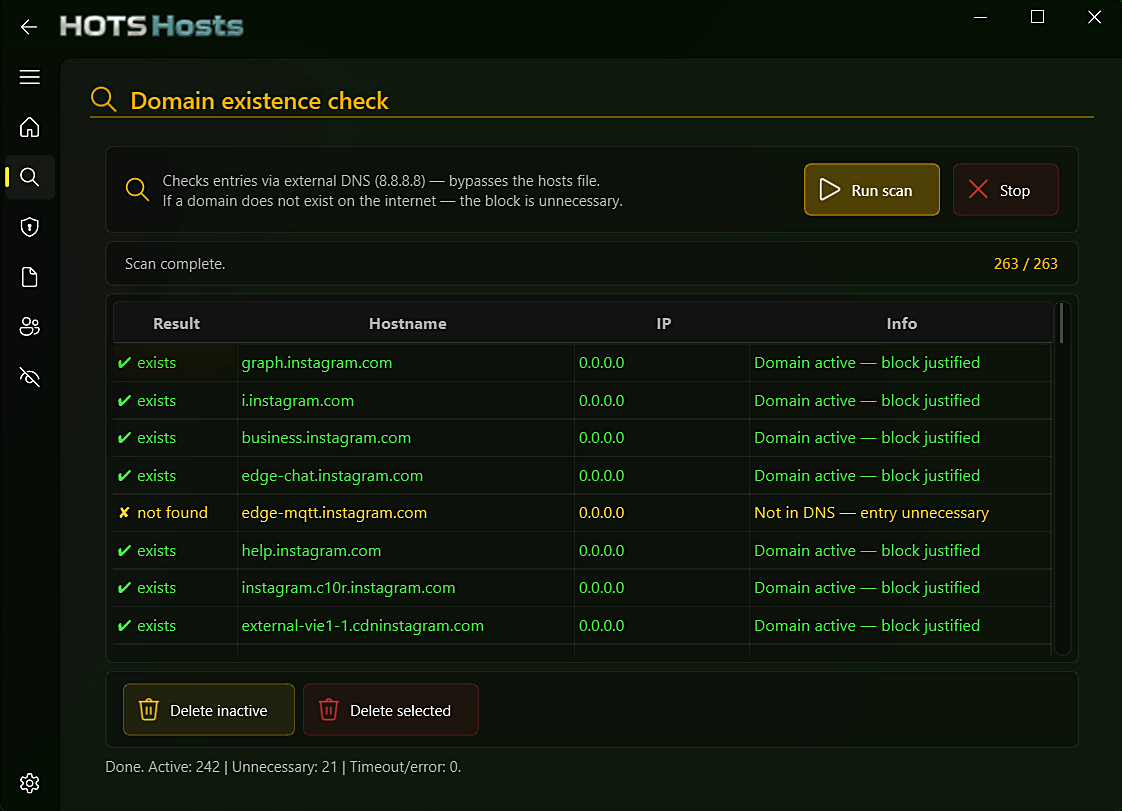Open the users group sidebar icon
The image size is (1122, 811).
pos(29,327)
